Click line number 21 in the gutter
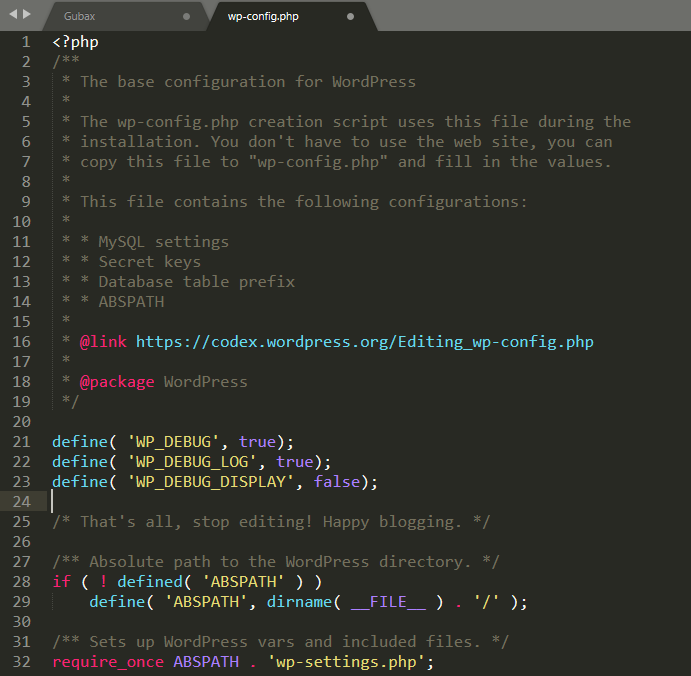Viewport: 691px width, 676px height. point(23,442)
